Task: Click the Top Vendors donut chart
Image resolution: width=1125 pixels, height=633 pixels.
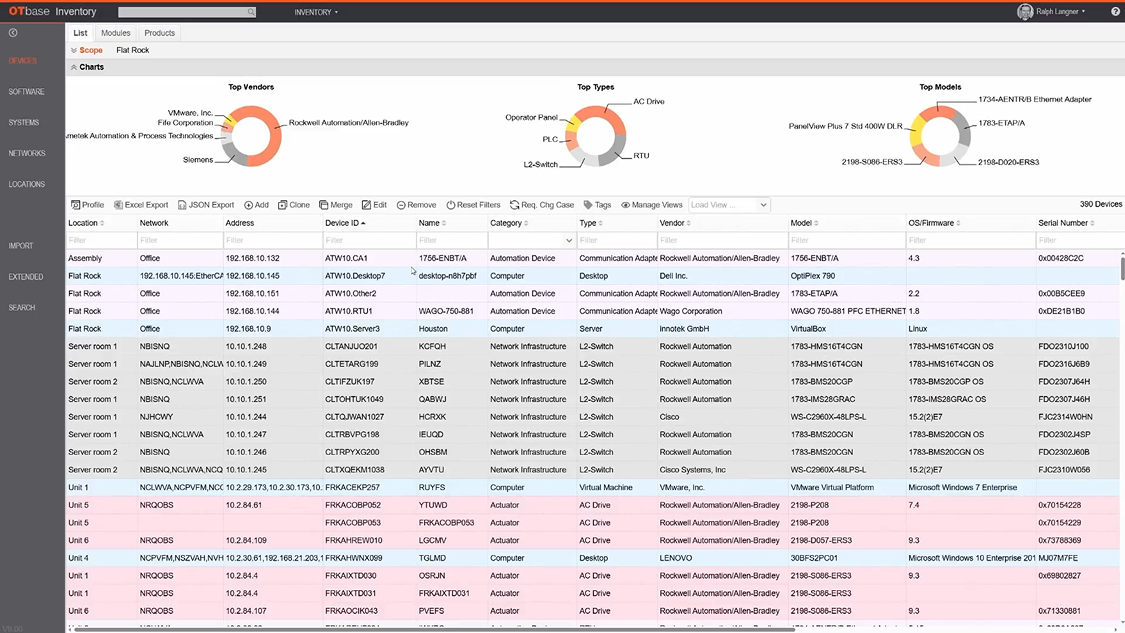Action: [251, 136]
